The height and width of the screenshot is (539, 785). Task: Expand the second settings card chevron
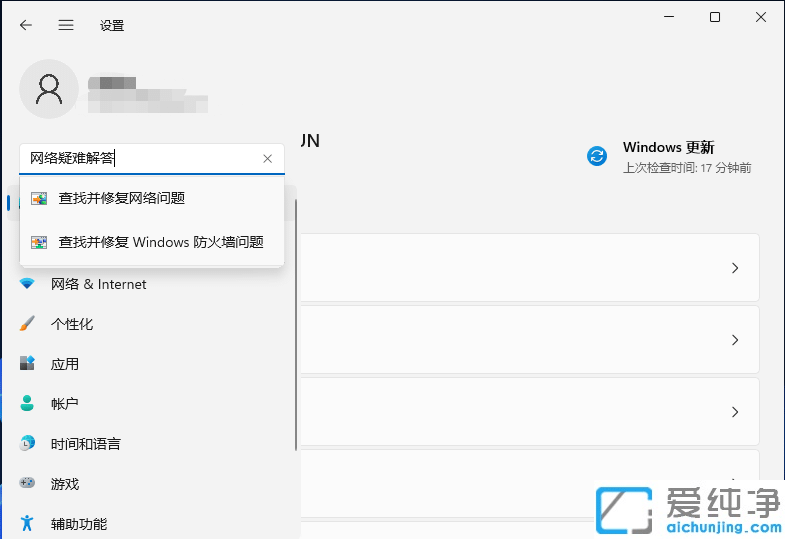pos(735,340)
